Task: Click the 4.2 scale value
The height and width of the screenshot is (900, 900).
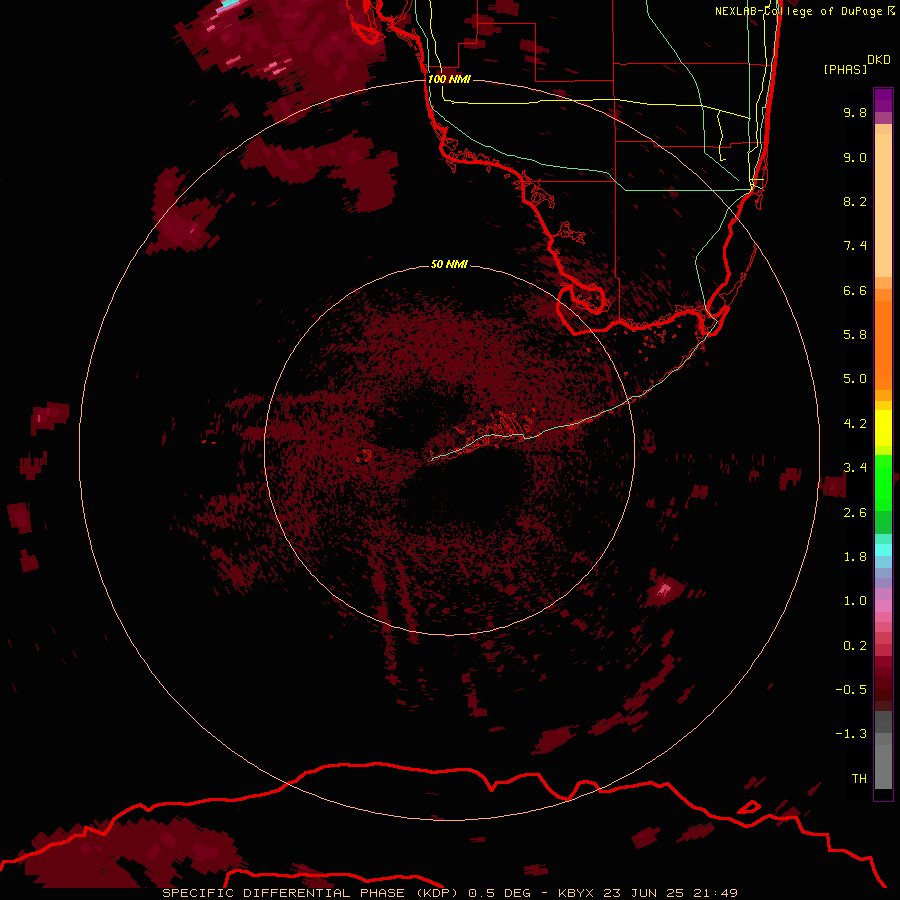Action: tap(855, 424)
